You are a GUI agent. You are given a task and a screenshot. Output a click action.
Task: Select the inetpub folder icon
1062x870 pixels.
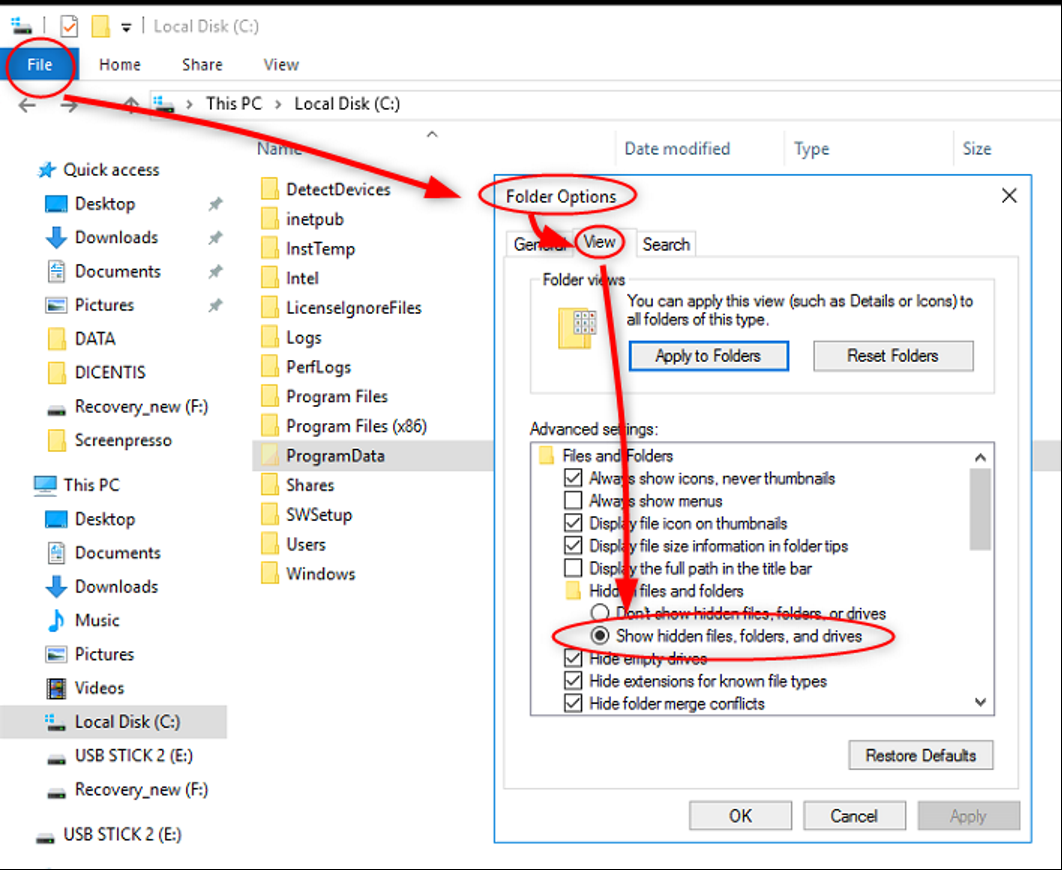click(270, 219)
